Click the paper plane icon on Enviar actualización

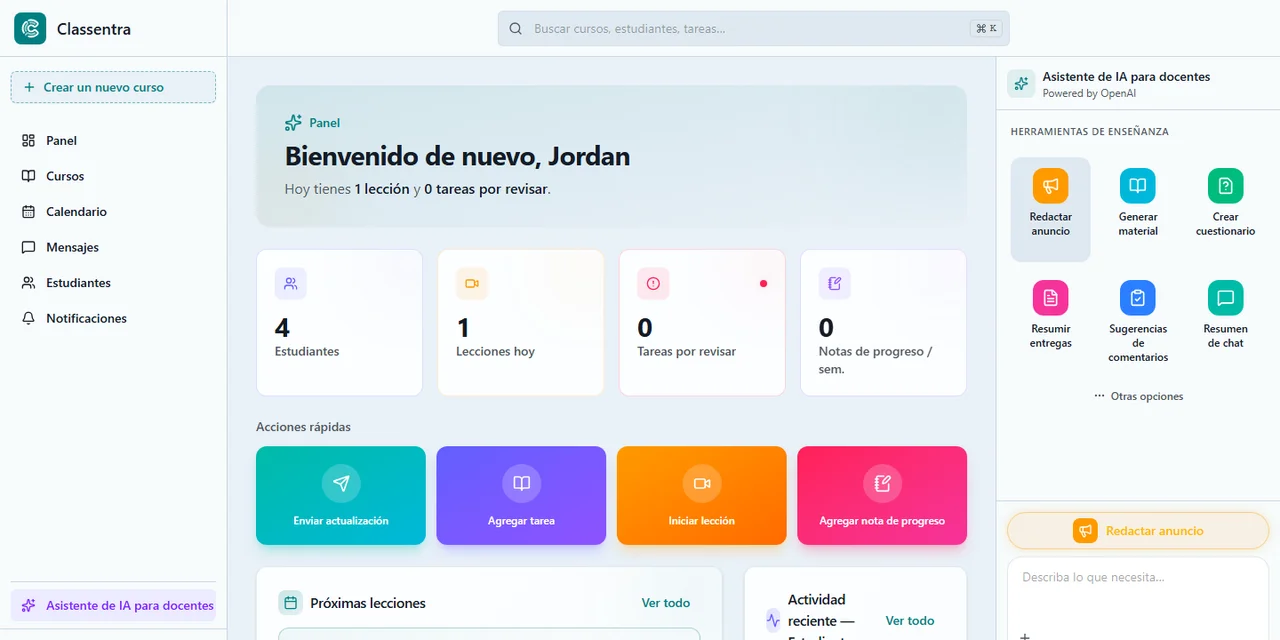point(341,484)
